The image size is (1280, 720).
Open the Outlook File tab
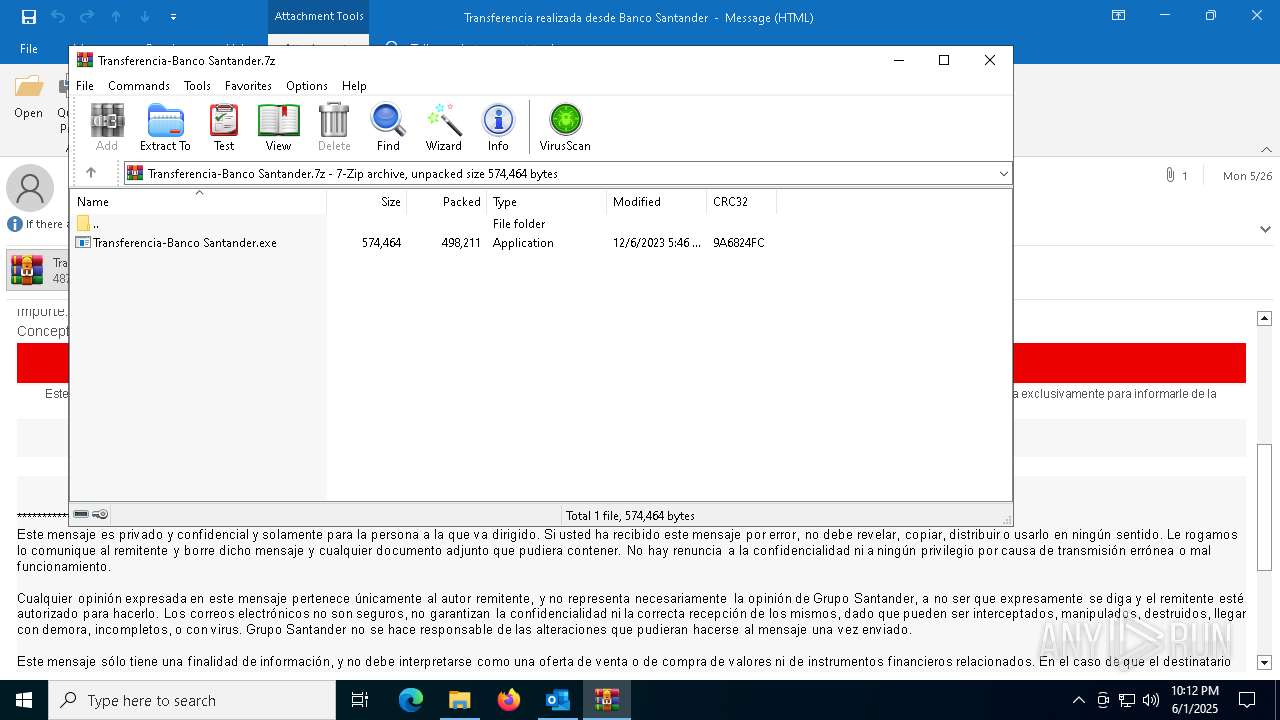(29, 49)
